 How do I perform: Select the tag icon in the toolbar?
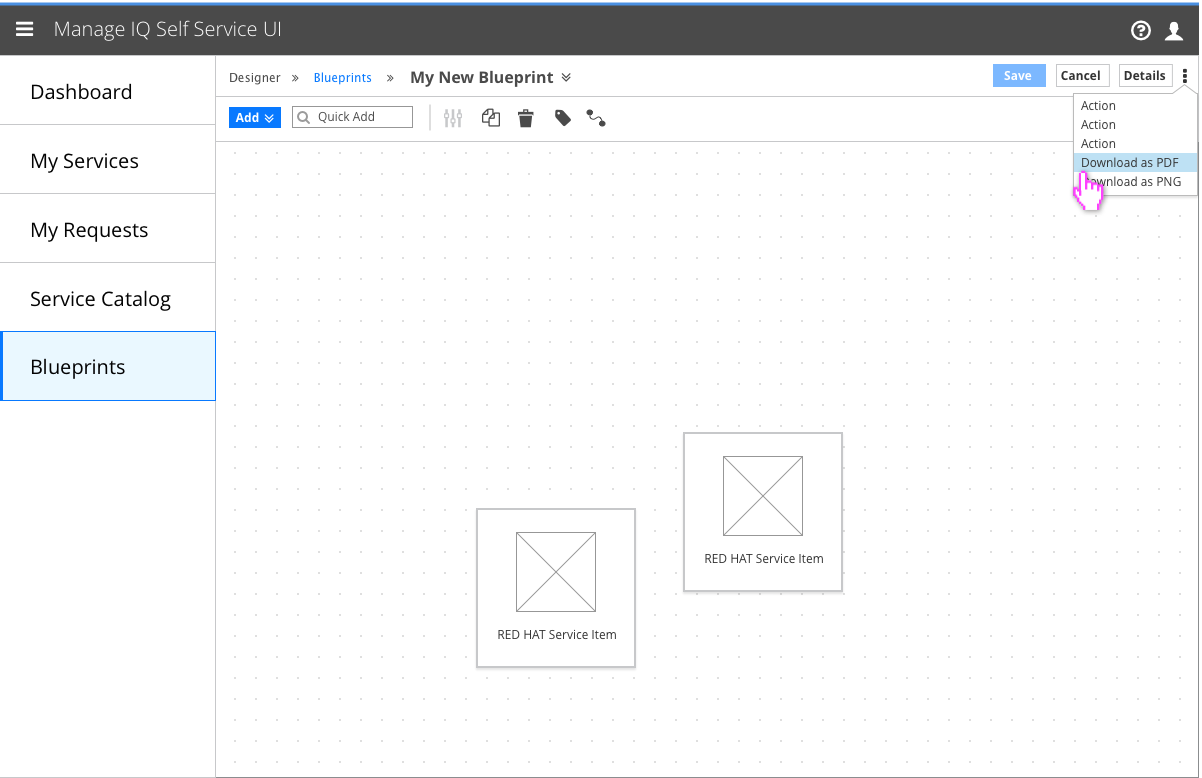coord(562,117)
